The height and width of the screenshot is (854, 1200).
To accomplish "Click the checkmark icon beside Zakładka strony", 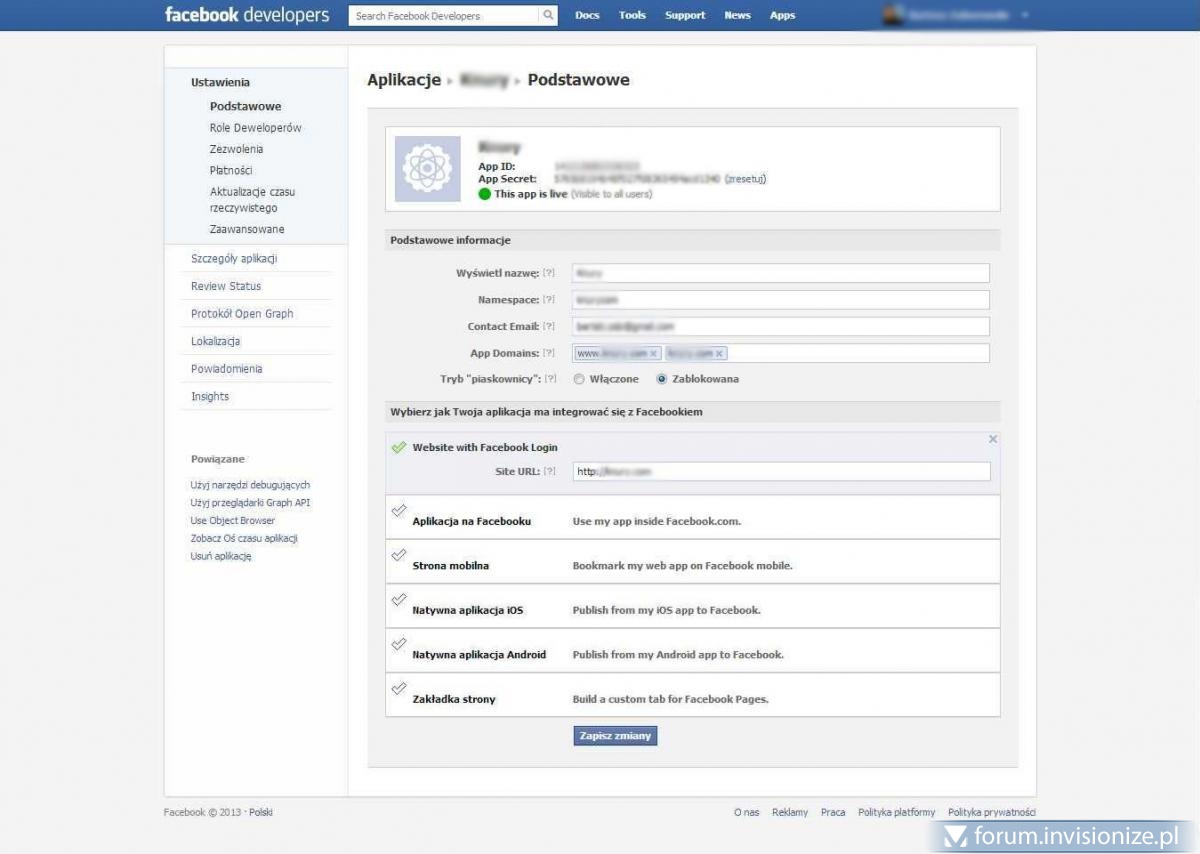I will click(399, 688).
